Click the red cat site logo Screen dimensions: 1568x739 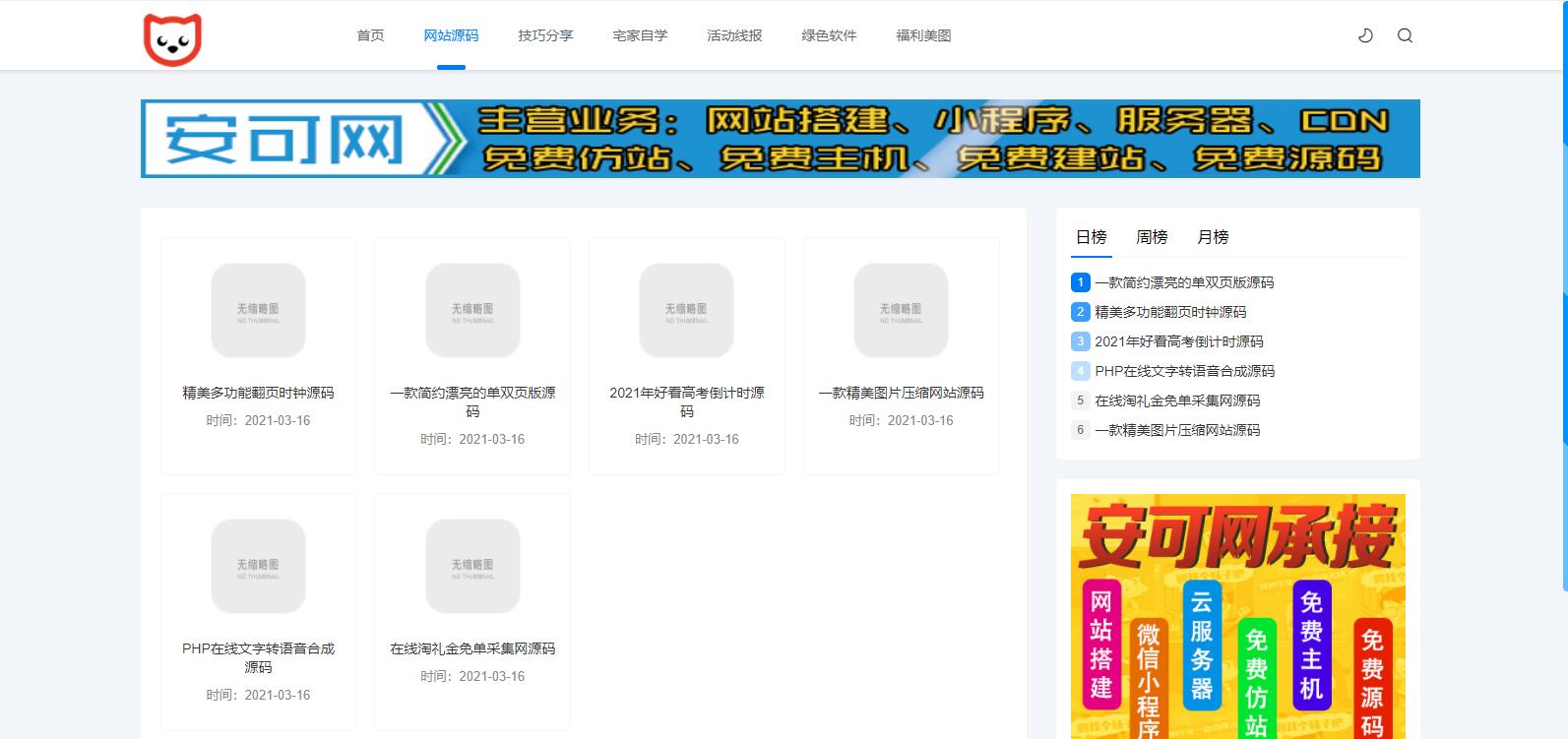point(172,39)
